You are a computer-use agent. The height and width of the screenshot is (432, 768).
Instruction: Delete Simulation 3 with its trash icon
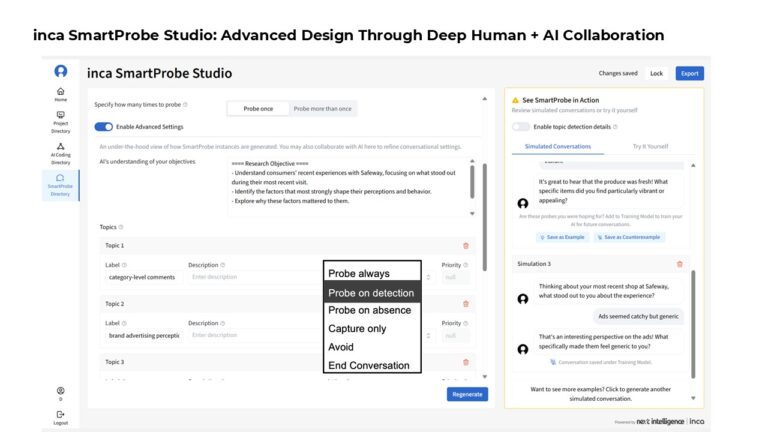click(x=680, y=264)
